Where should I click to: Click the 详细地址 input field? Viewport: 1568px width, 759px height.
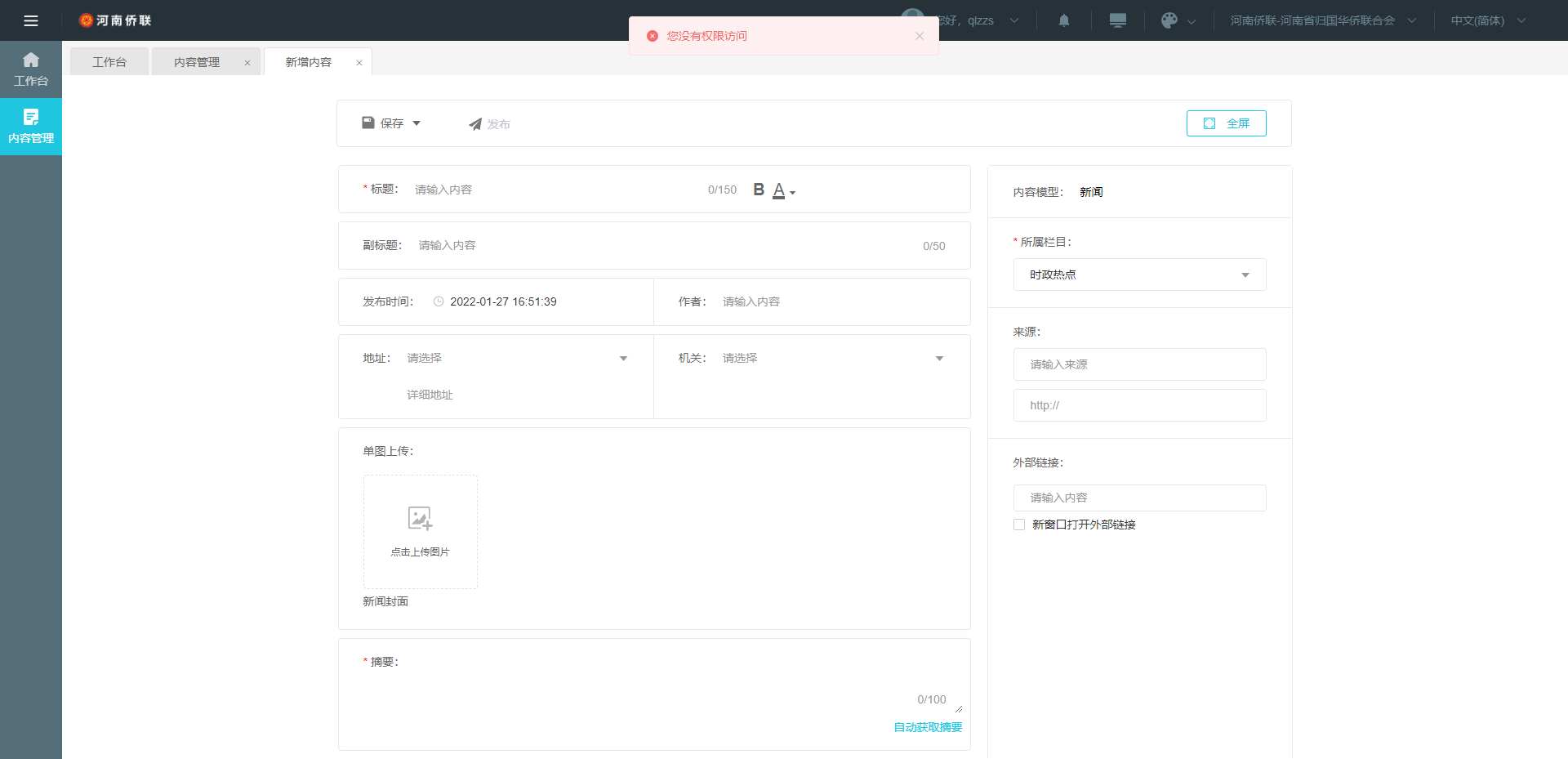[518, 395]
